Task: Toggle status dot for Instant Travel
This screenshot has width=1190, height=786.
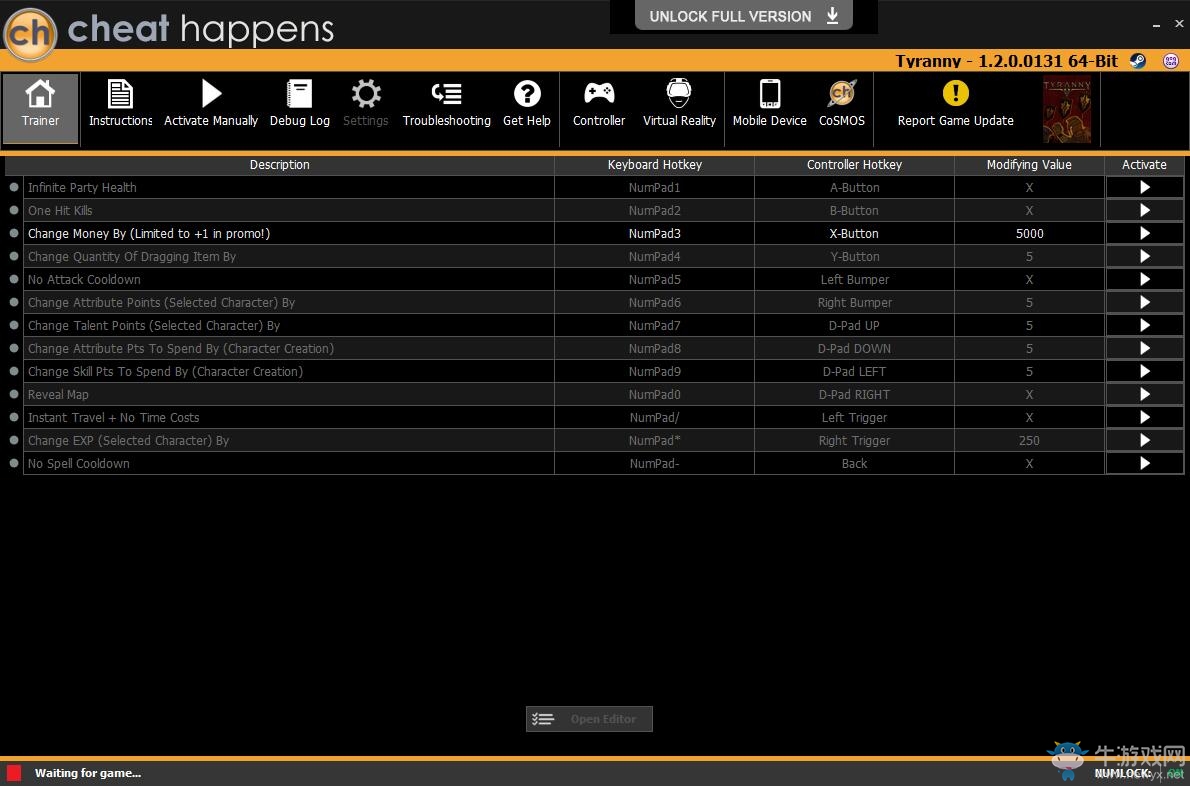Action: click(x=14, y=417)
